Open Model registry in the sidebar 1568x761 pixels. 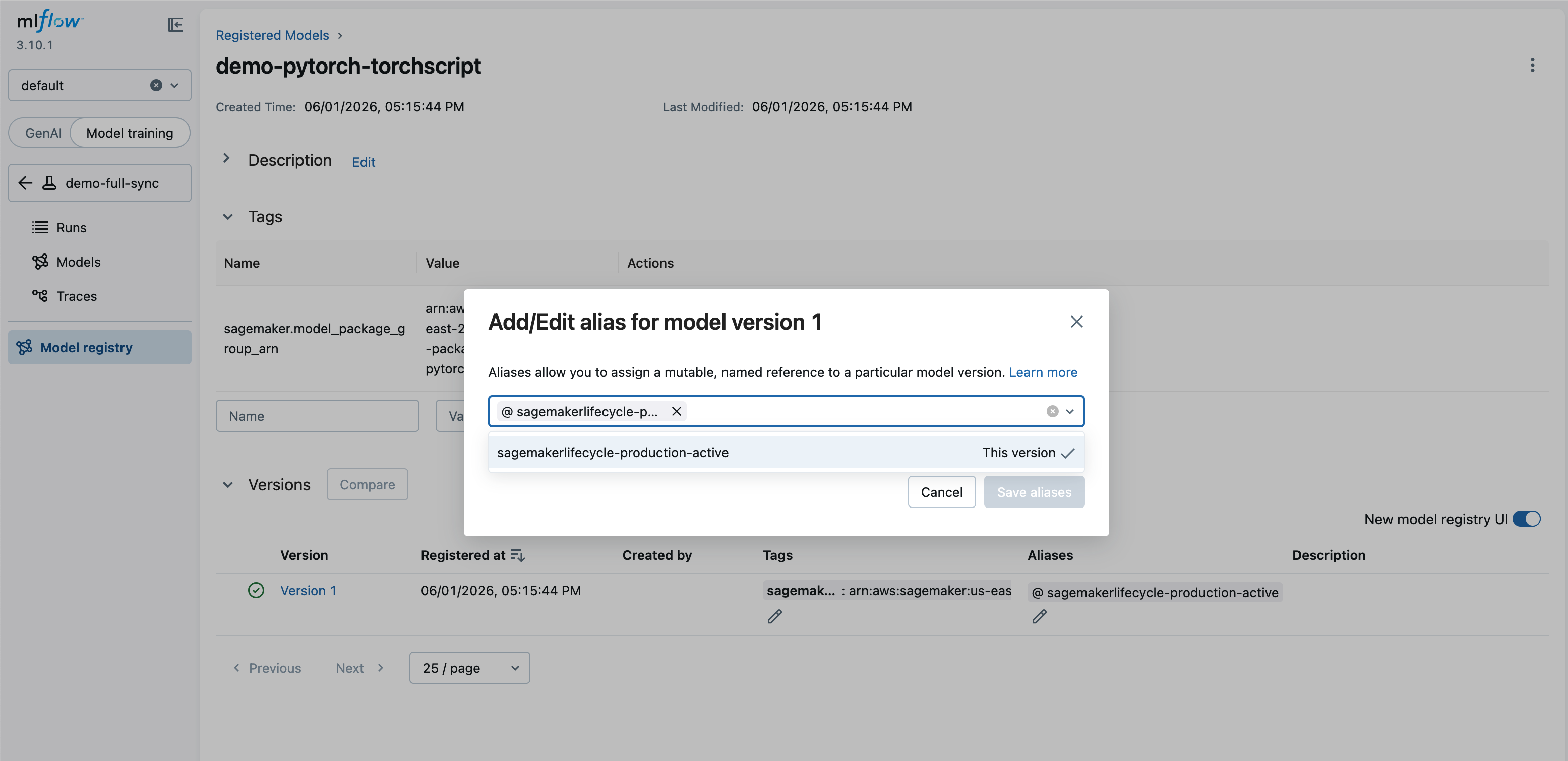coord(100,347)
